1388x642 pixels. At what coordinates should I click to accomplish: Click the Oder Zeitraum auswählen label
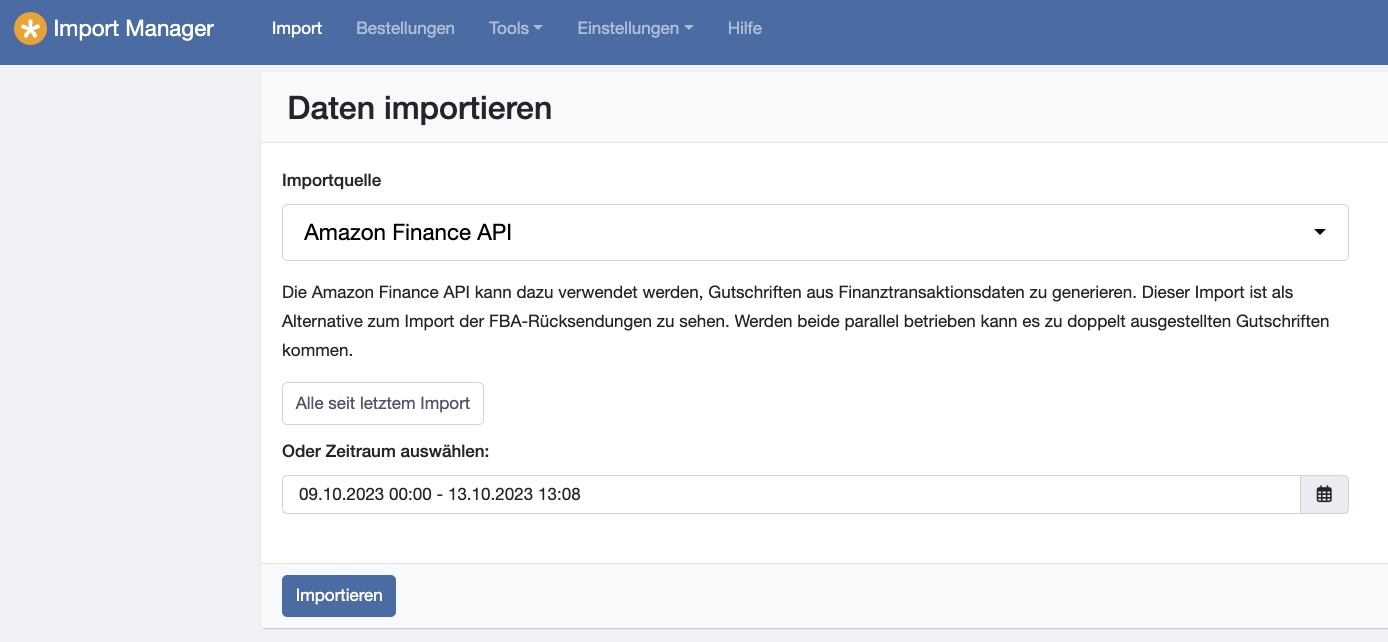coord(386,451)
